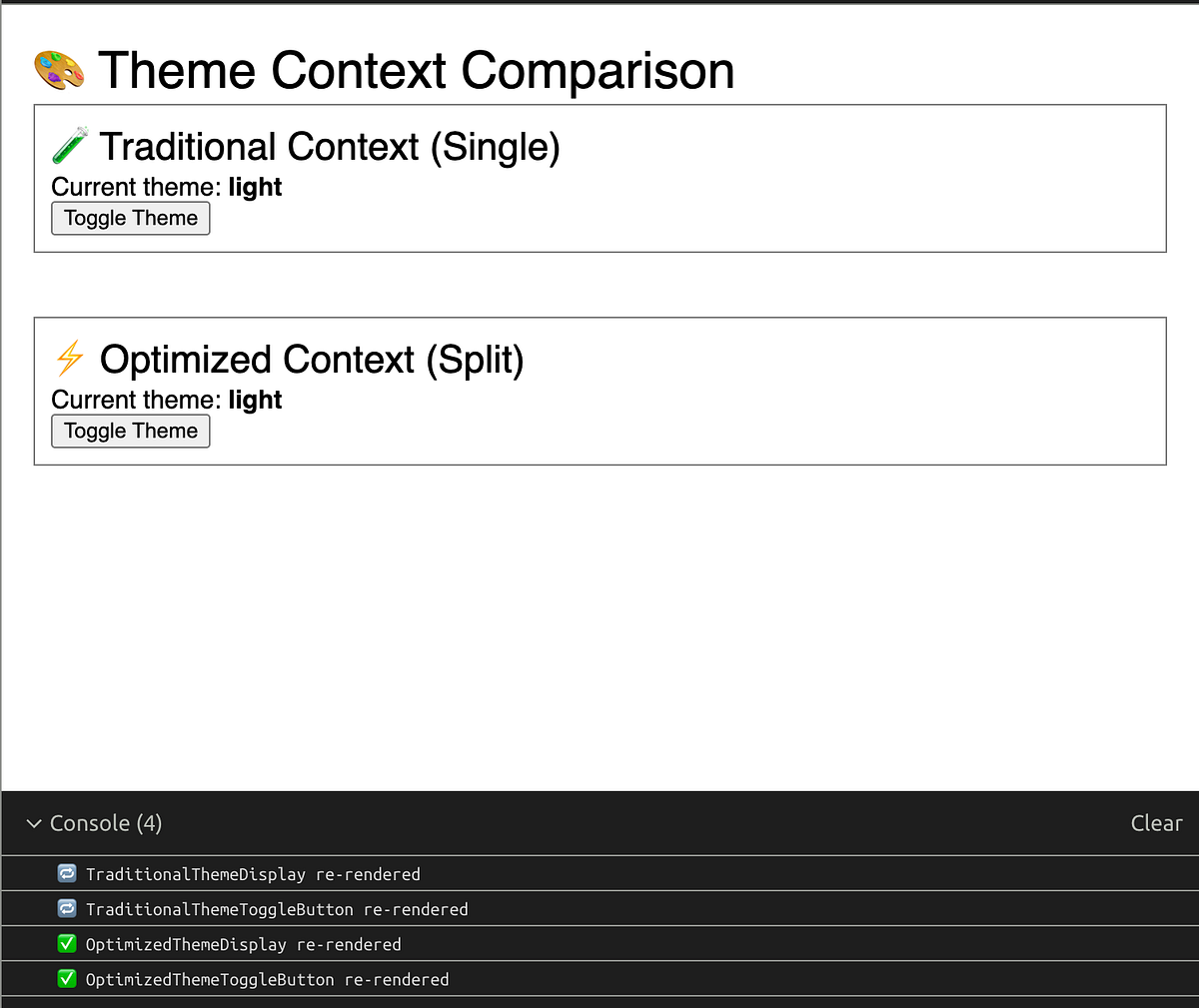Click the test tube icon in Traditional Context heading
The width and height of the screenshot is (1199, 1008).
70,146
